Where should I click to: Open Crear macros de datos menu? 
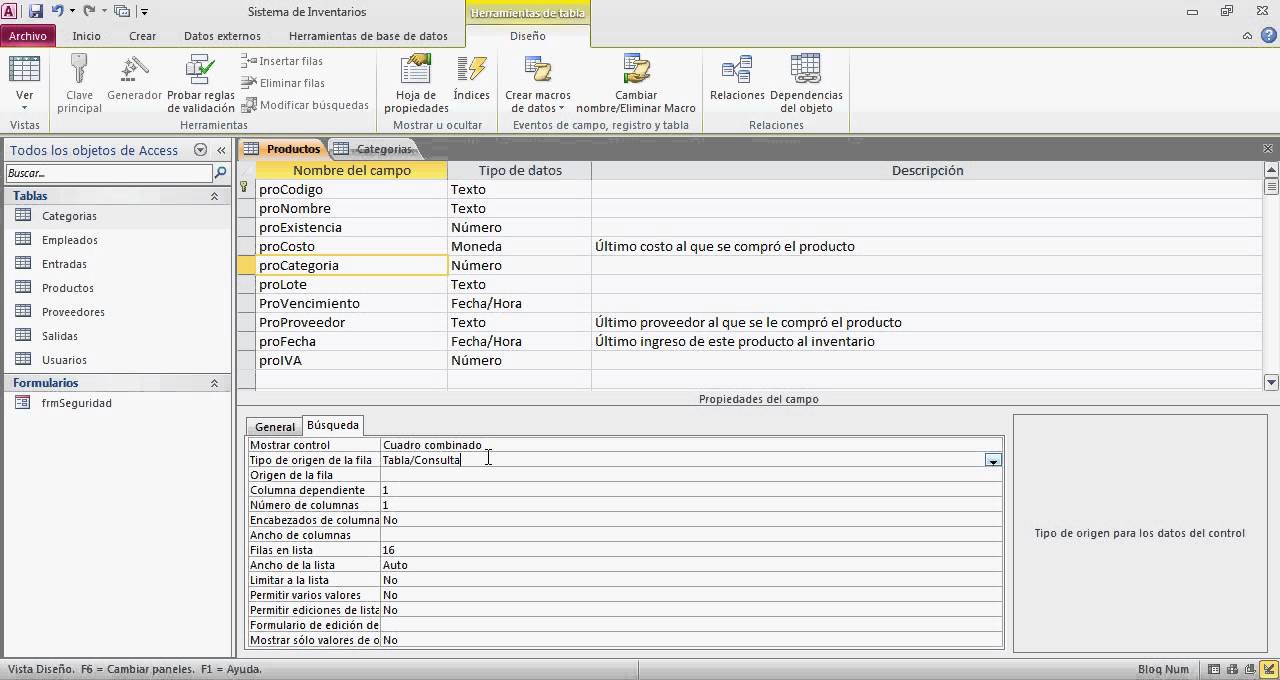click(538, 84)
